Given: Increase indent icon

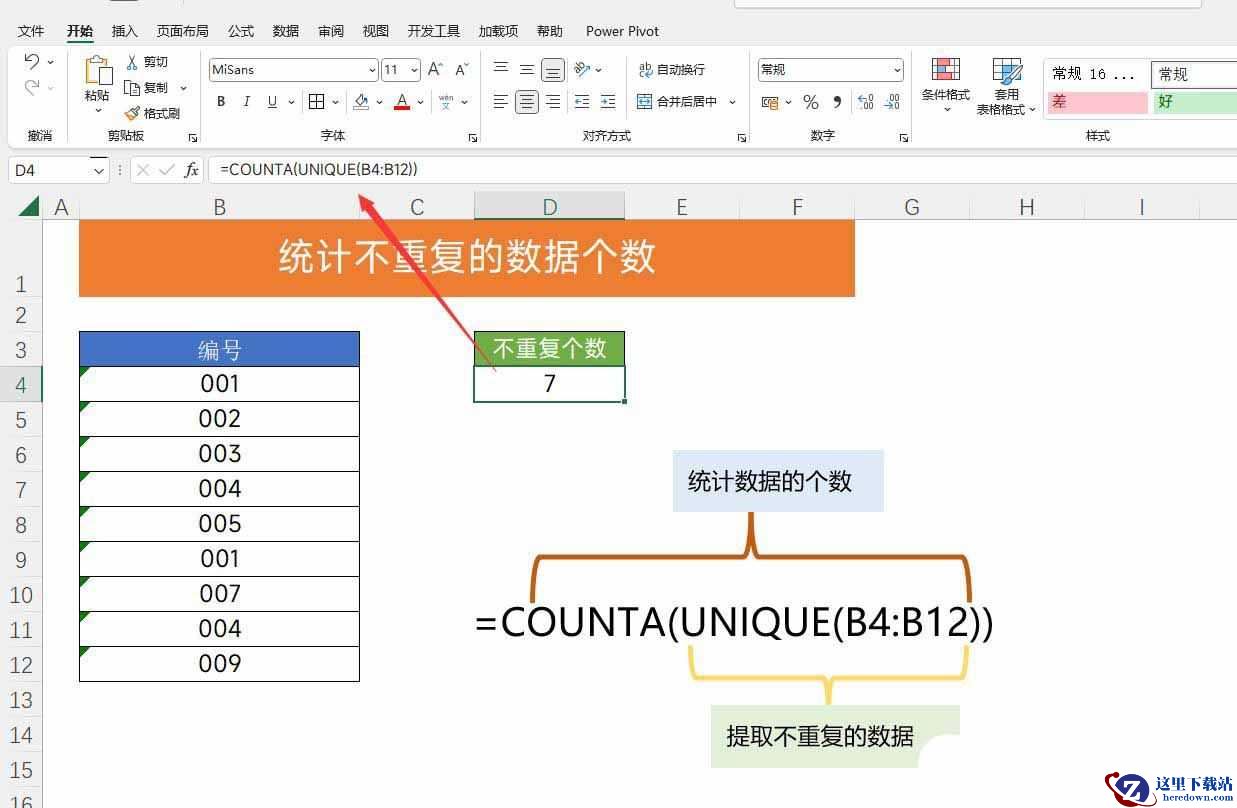Looking at the screenshot, I should pos(608,102).
